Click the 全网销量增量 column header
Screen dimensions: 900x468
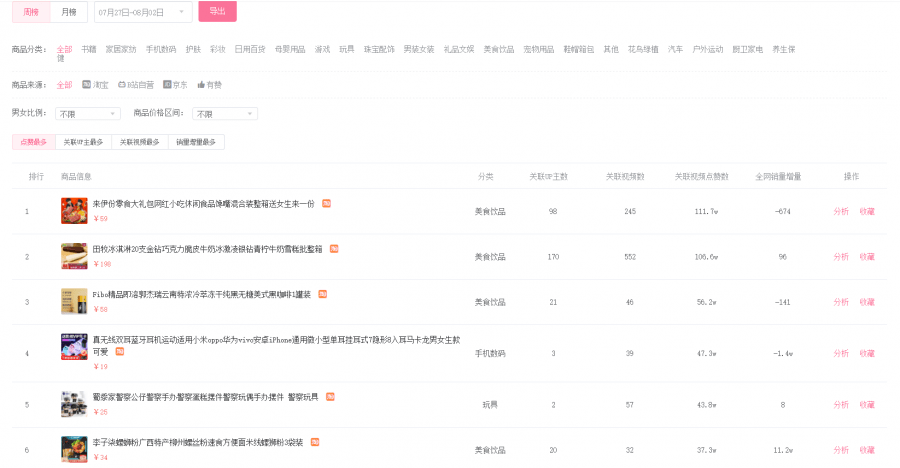pos(778,176)
